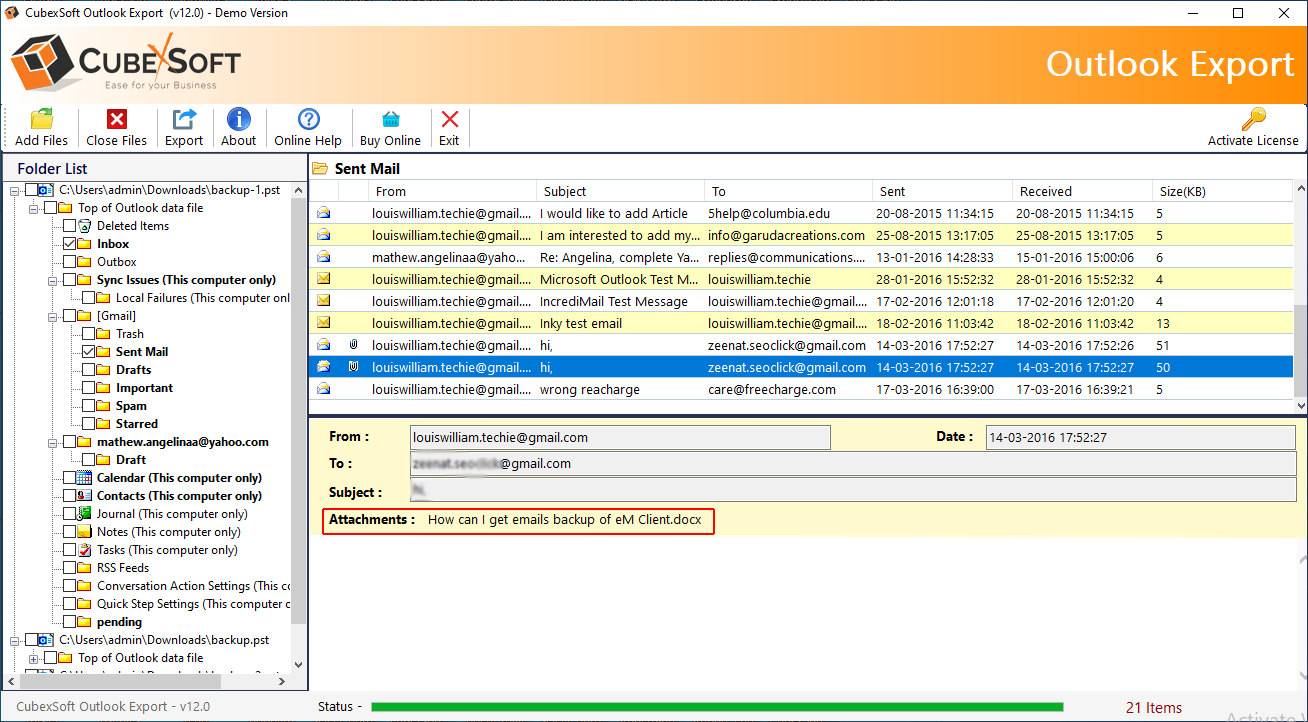
Task: Click the Activate License key icon
Action: pyautogui.click(x=1253, y=120)
